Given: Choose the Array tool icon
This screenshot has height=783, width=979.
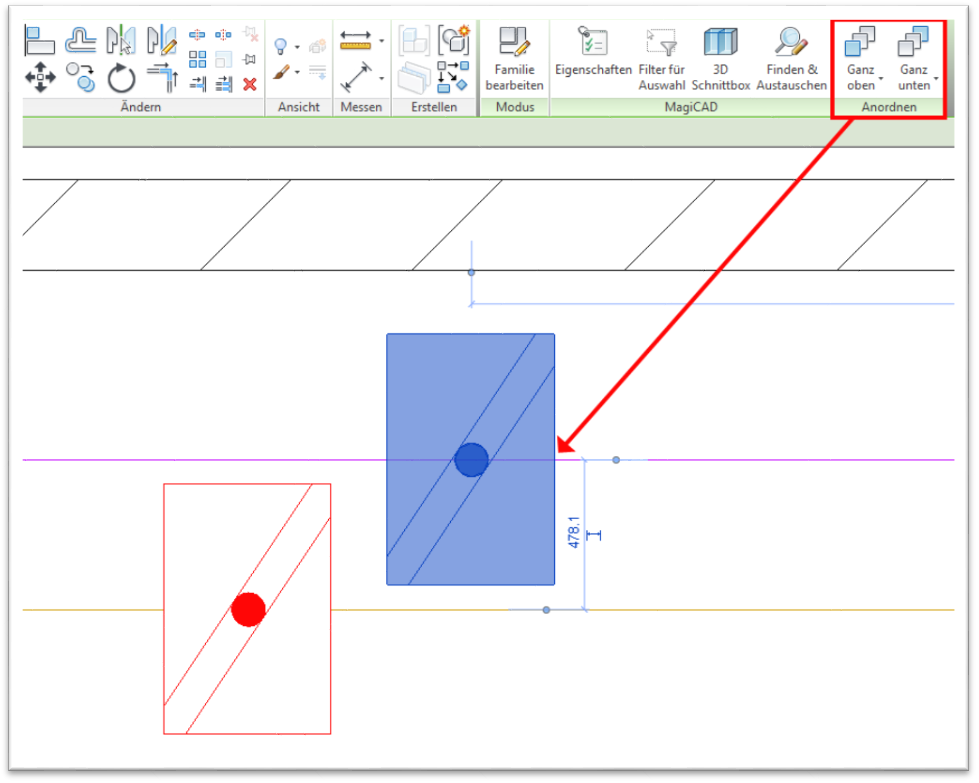Looking at the screenshot, I should (x=198, y=60).
